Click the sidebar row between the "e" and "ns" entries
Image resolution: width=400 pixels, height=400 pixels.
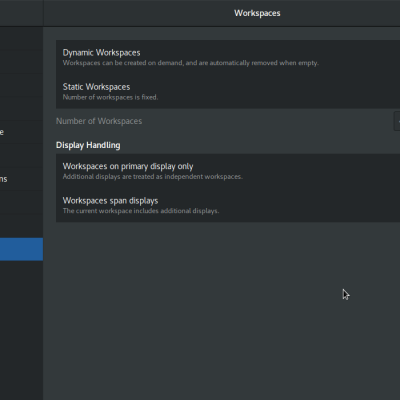point(21,156)
